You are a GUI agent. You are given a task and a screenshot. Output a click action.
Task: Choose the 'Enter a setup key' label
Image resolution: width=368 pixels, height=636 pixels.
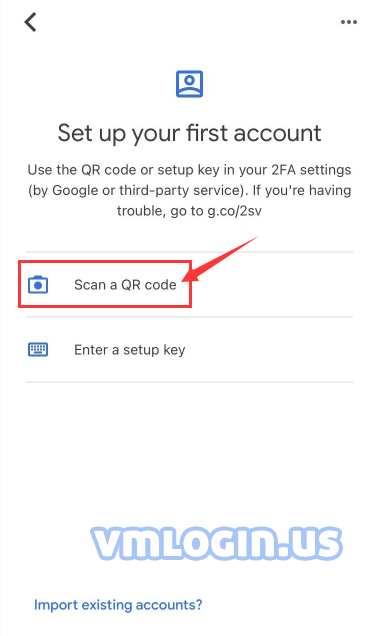pos(129,350)
